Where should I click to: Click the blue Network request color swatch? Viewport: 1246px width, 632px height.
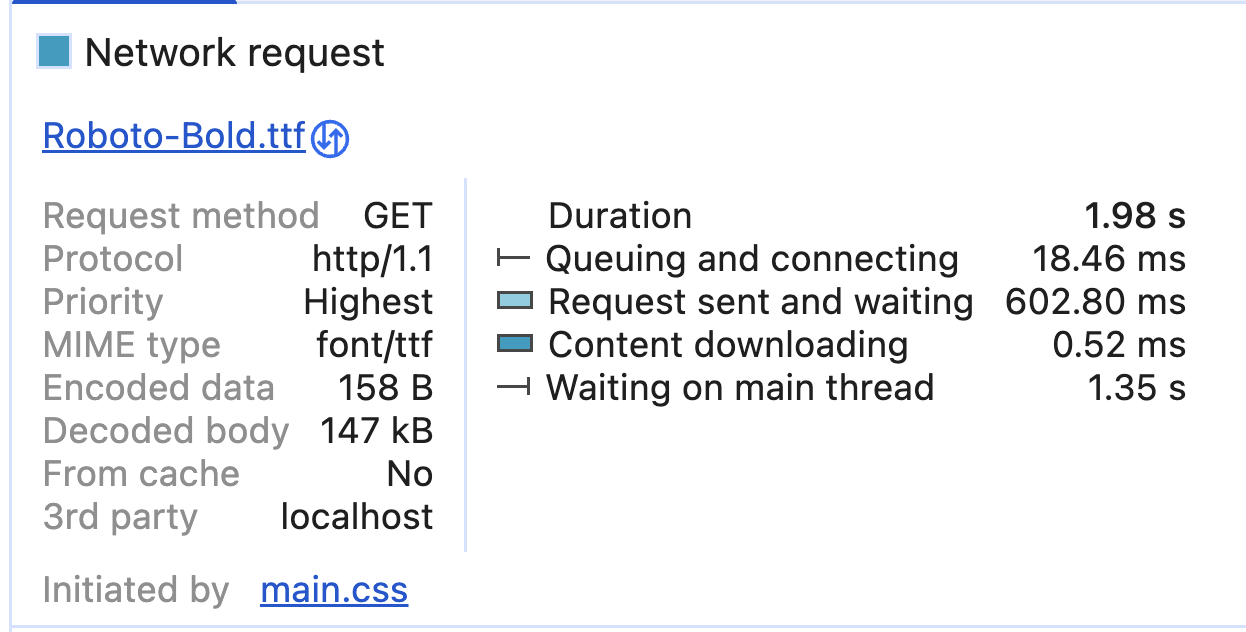[54, 52]
